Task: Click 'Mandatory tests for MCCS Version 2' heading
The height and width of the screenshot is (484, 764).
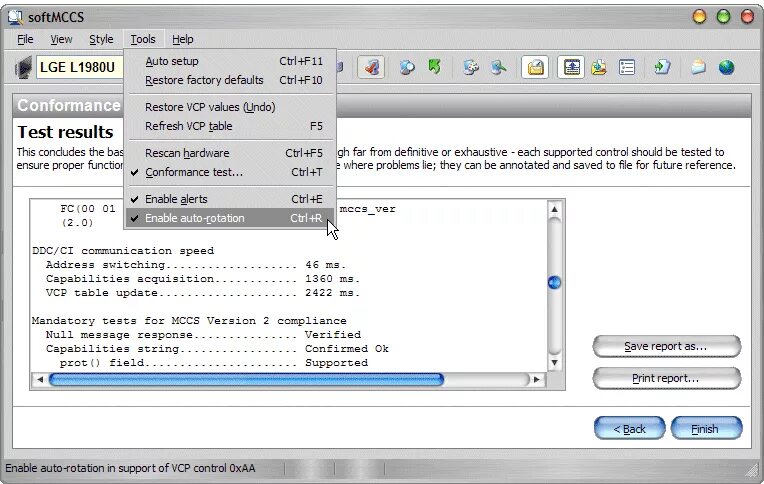Action: coord(189,321)
